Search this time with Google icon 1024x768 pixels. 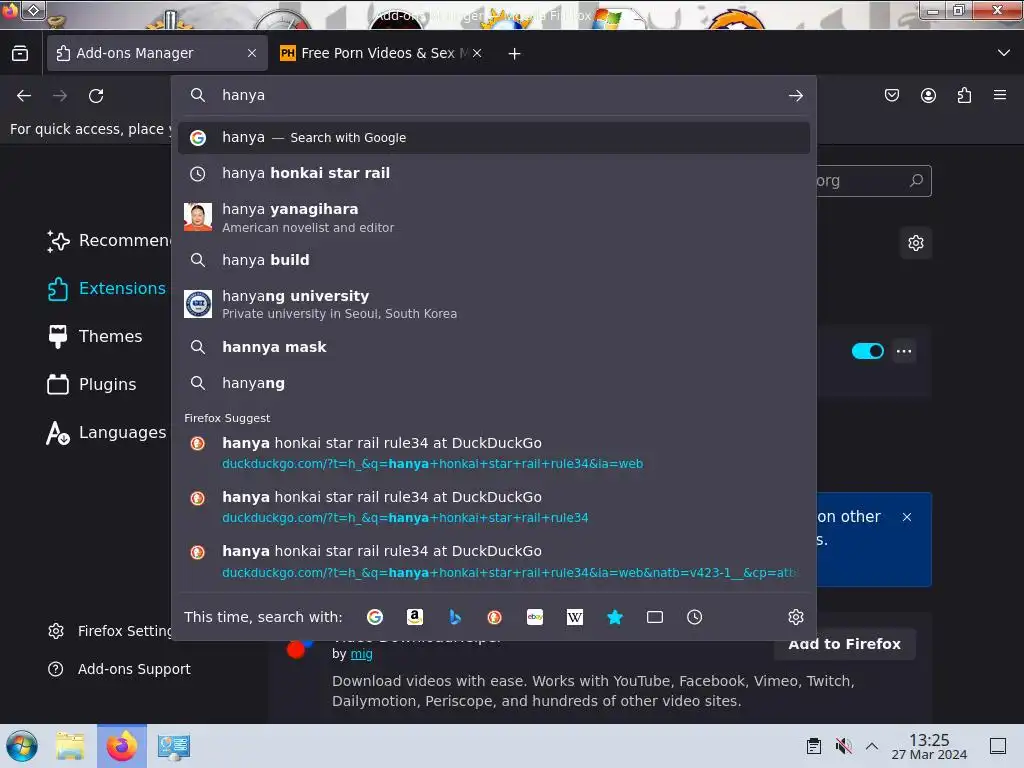tap(375, 617)
